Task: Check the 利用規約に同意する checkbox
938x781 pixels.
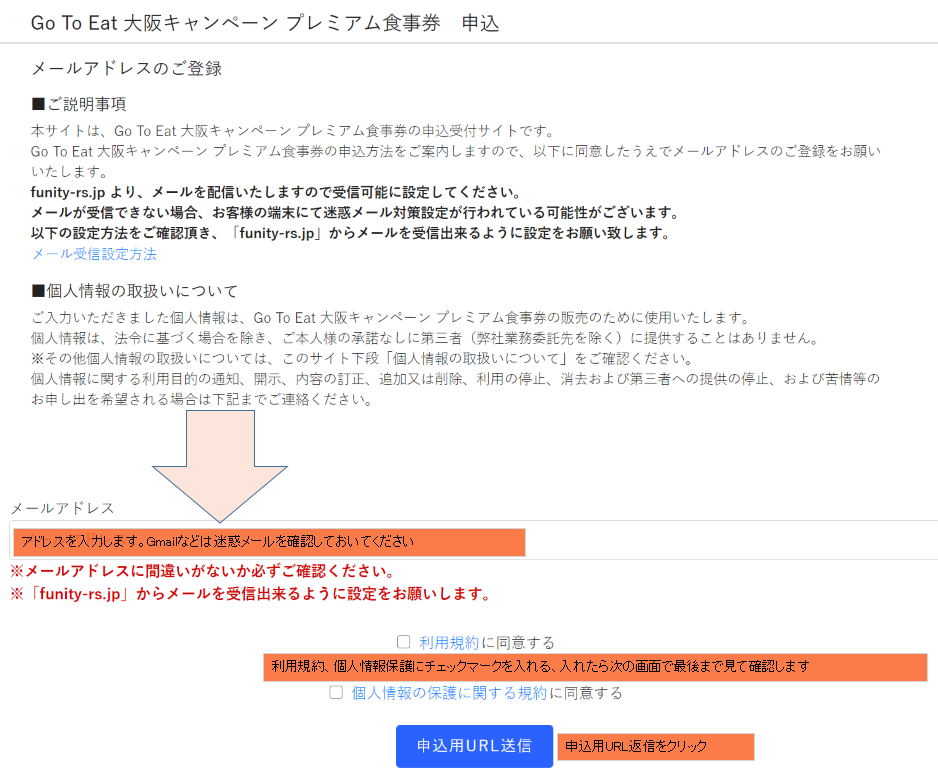Action: tap(404, 642)
